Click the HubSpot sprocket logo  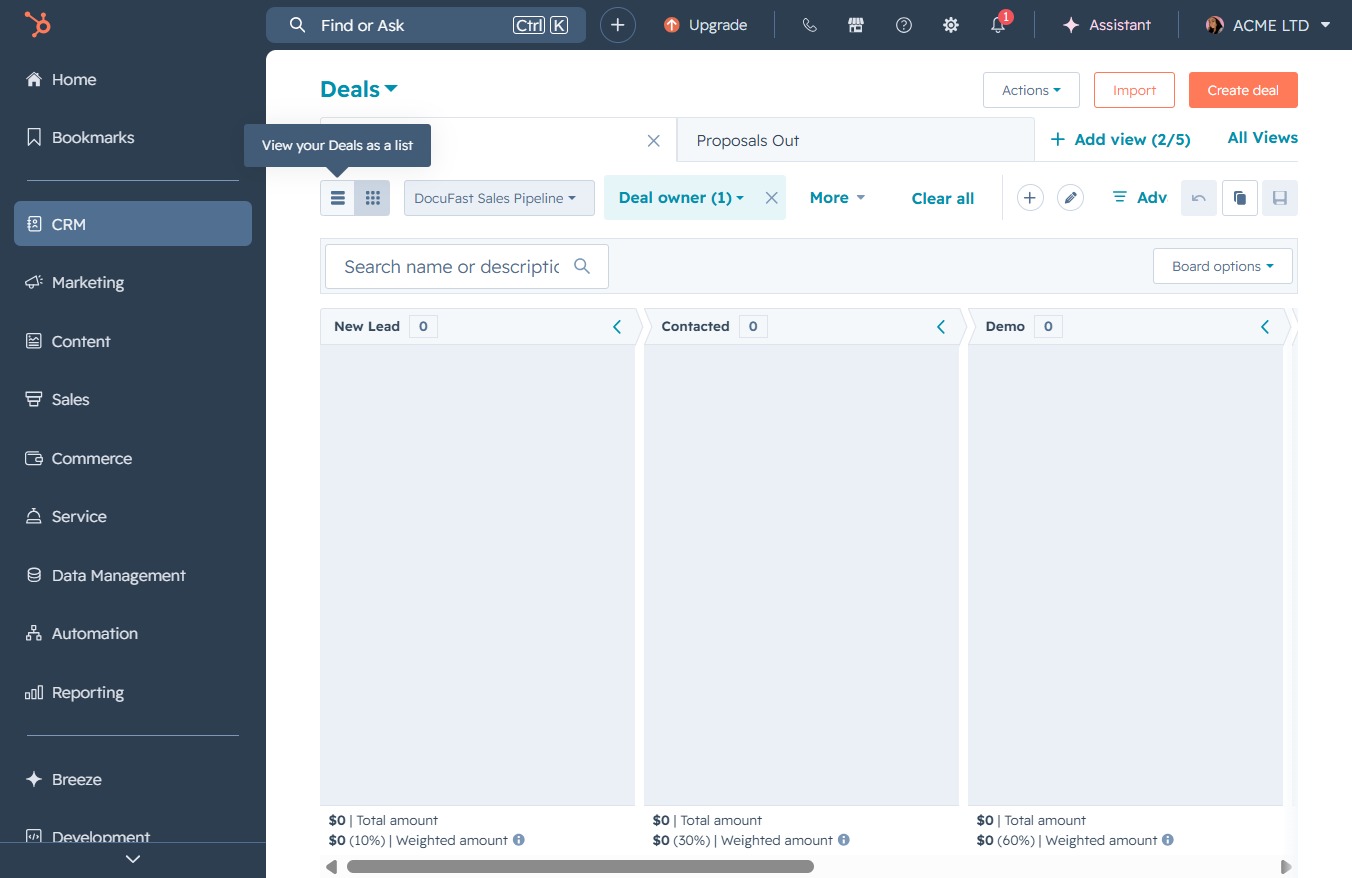point(38,24)
